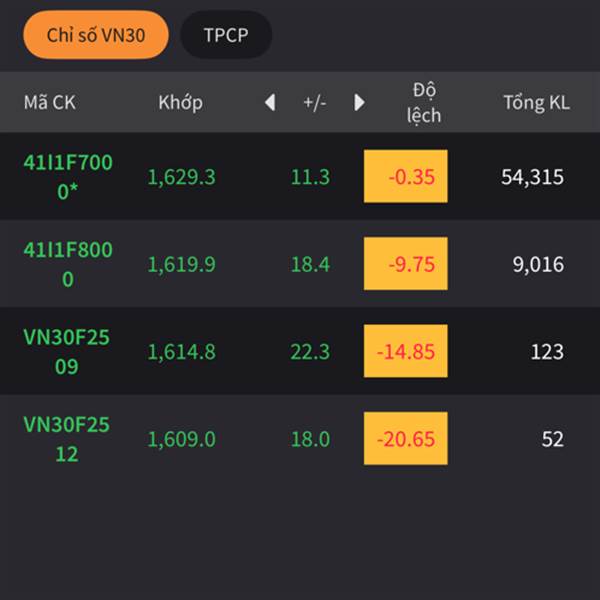Viewport: 600px width, 600px height.
Task: Select matched price 1,629.3
Action: [181, 177]
